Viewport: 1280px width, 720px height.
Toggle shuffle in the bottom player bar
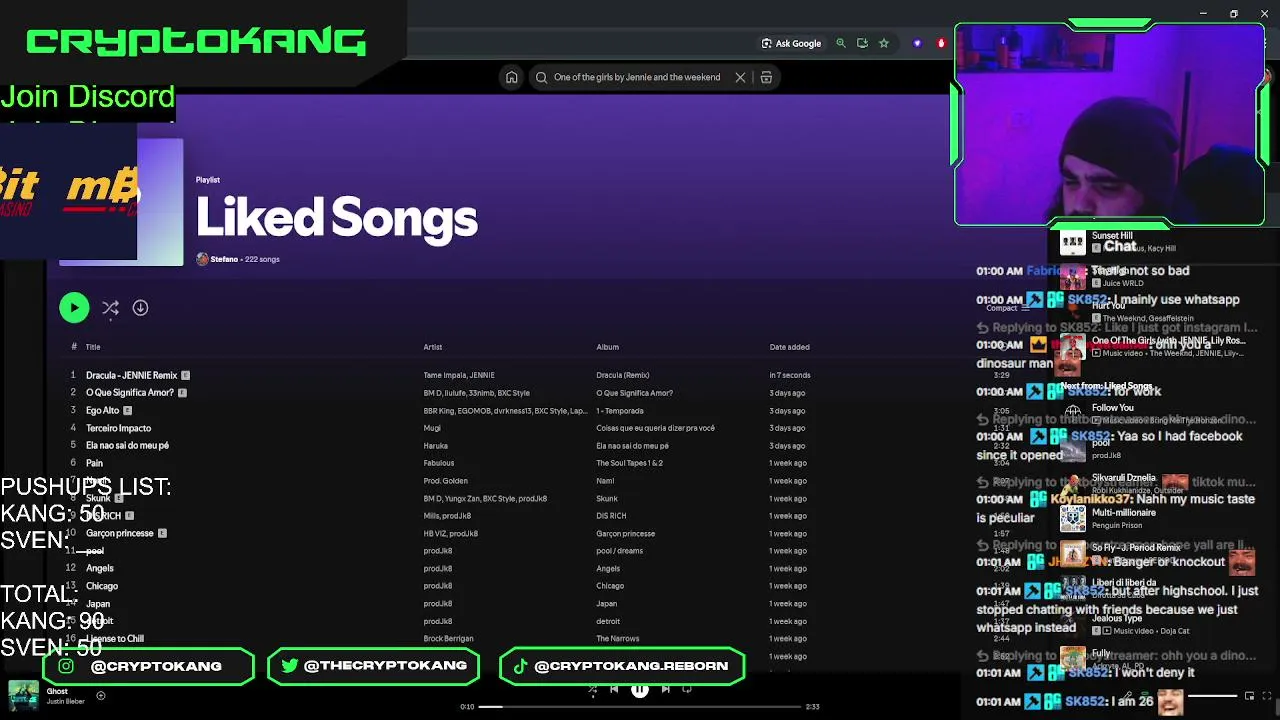tap(592, 689)
